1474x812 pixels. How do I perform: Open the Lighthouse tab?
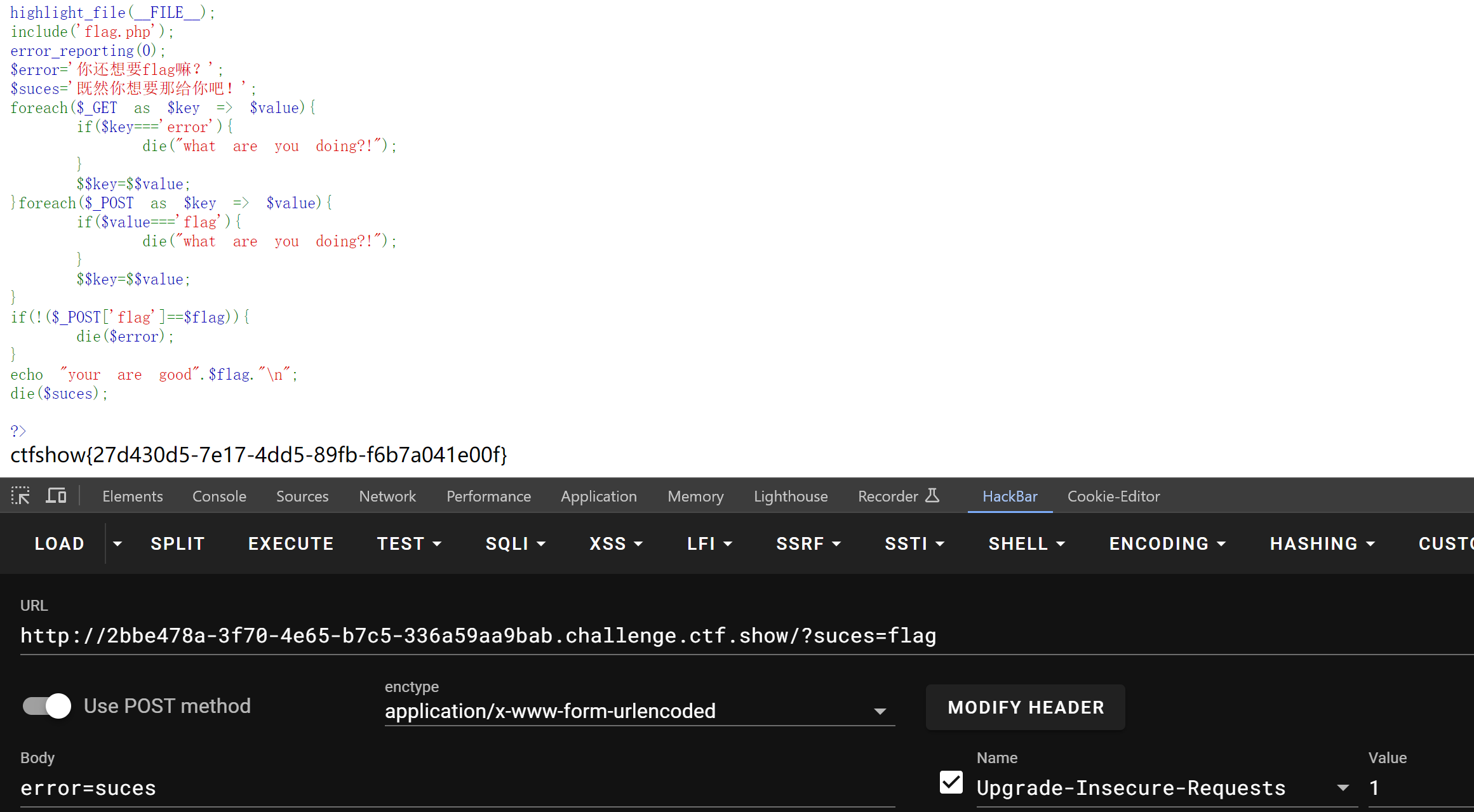point(791,496)
